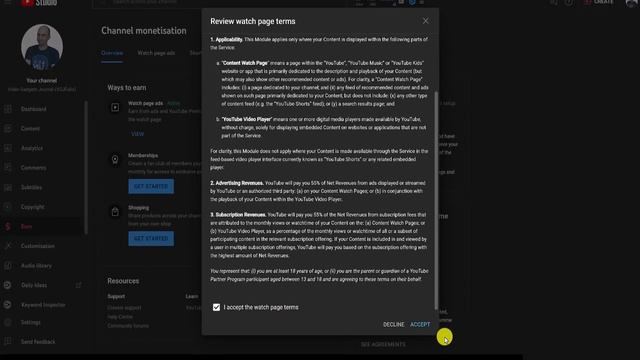
Task: Open Daily Ideas external link icon
Action: [78, 285]
